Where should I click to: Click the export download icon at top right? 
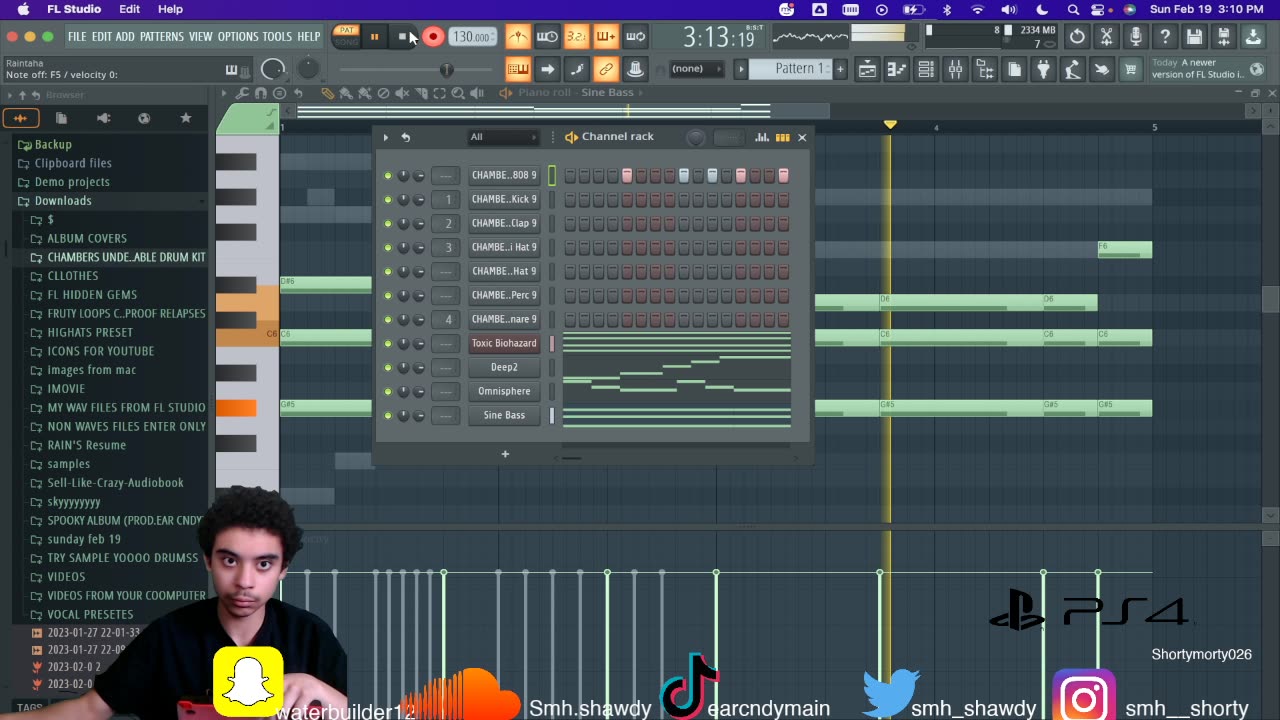[x=1253, y=37]
